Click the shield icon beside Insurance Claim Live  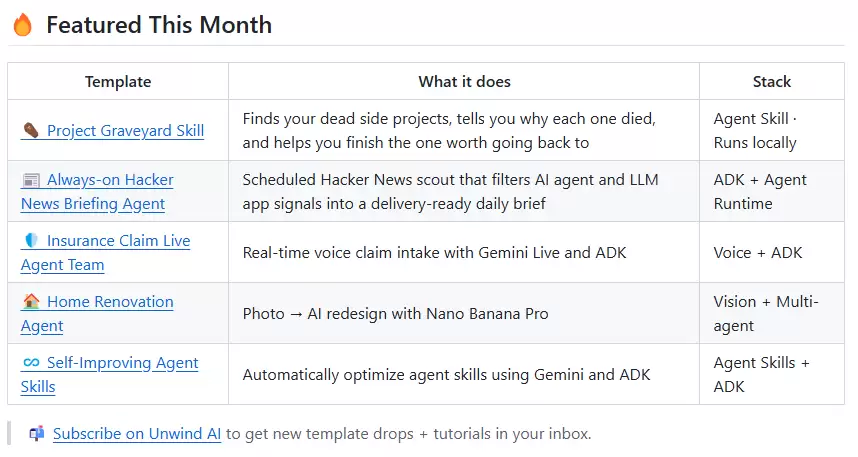pyautogui.click(x=31, y=240)
